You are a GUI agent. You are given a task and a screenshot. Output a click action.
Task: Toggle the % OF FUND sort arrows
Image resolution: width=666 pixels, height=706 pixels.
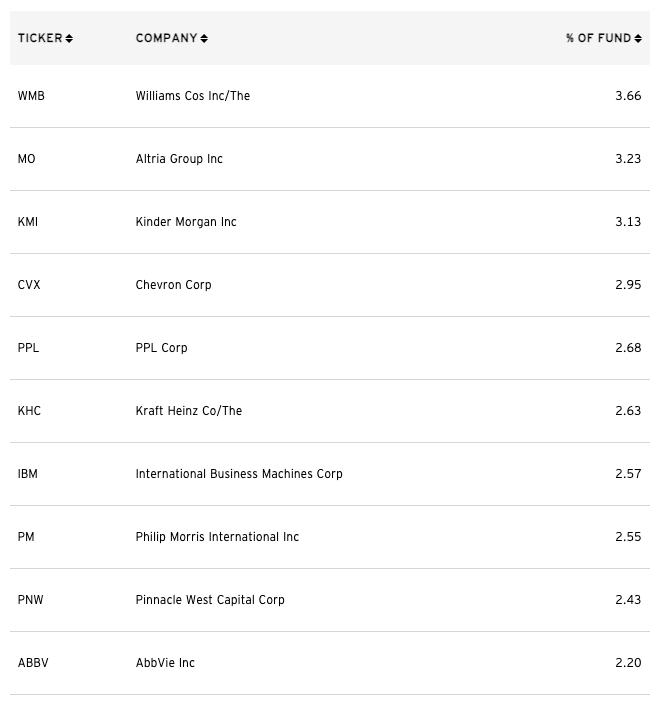638,39
